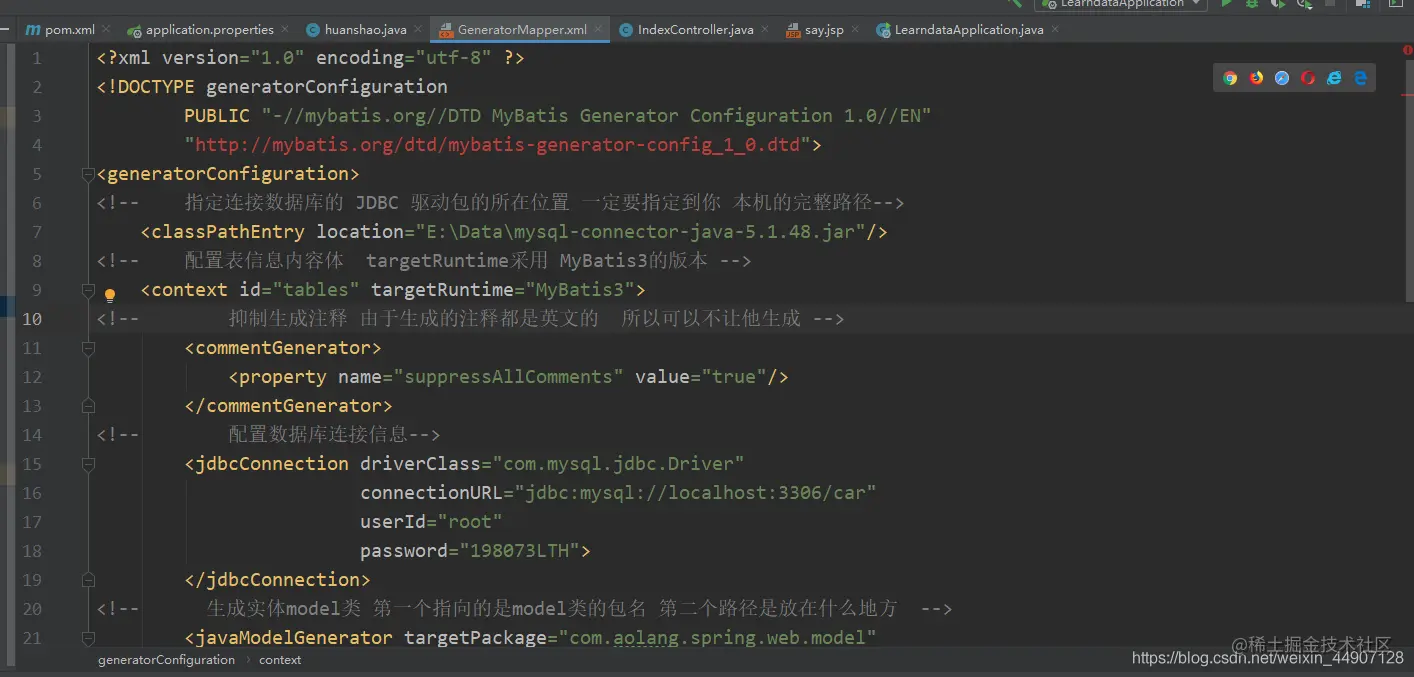Switch to the say.jsp tab
Viewport: 1414px width, 677px height.
pyautogui.click(x=823, y=30)
